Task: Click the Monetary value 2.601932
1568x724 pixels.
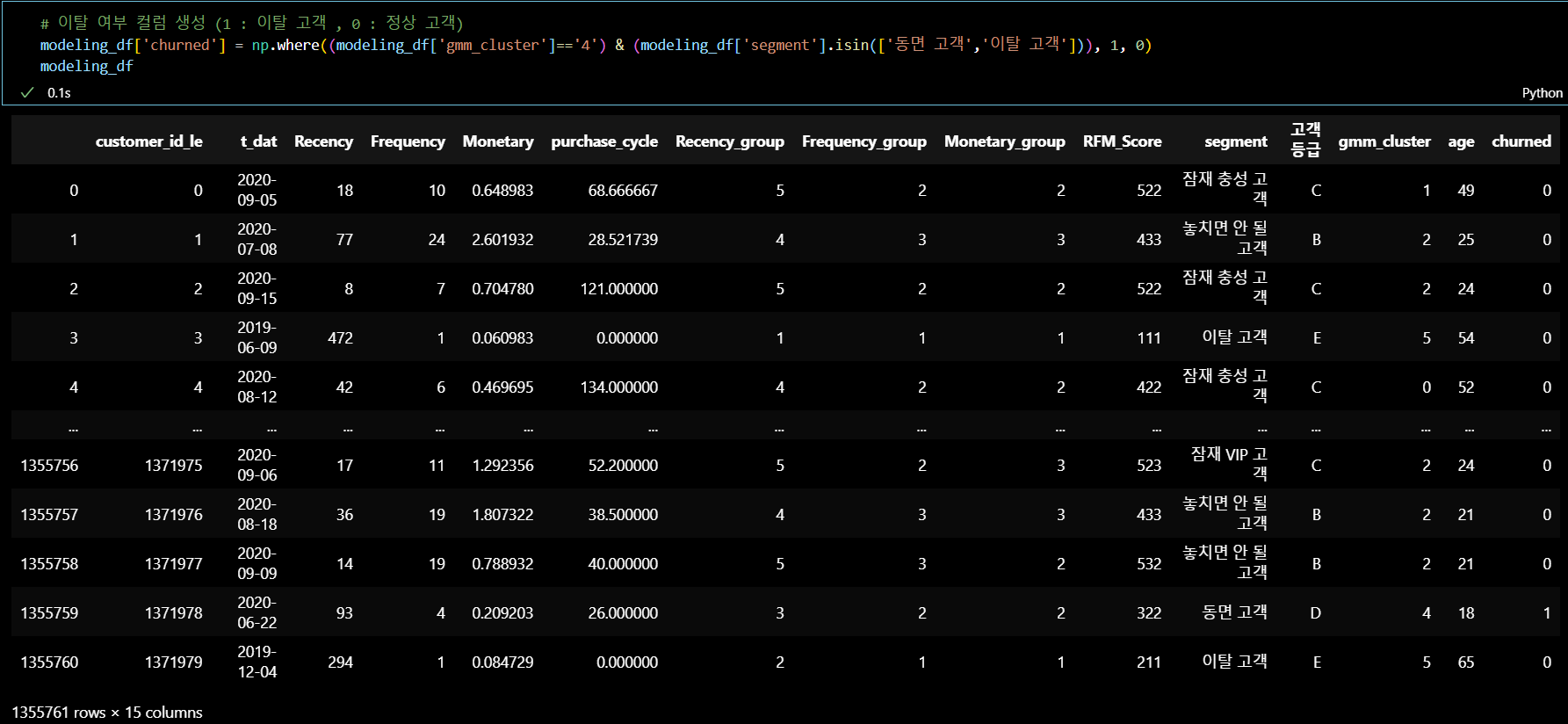Action: coord(502,240)
